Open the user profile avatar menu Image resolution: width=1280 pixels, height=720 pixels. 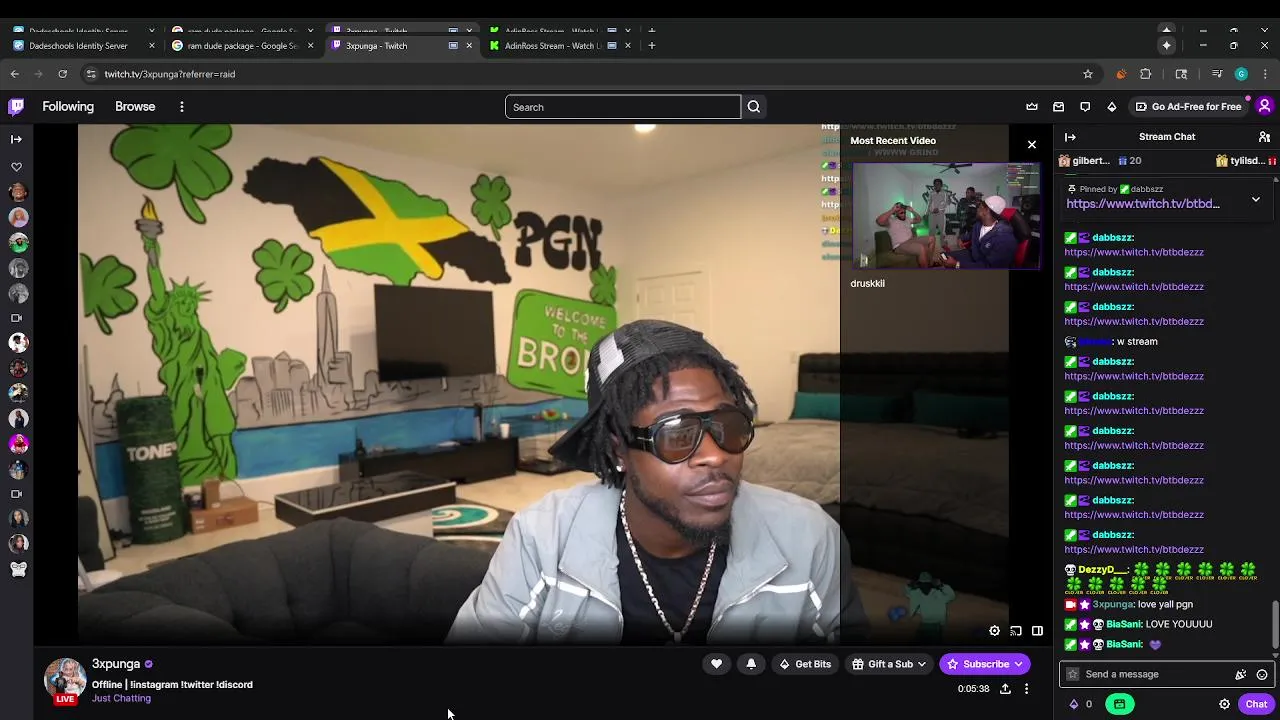point(1264,106)
